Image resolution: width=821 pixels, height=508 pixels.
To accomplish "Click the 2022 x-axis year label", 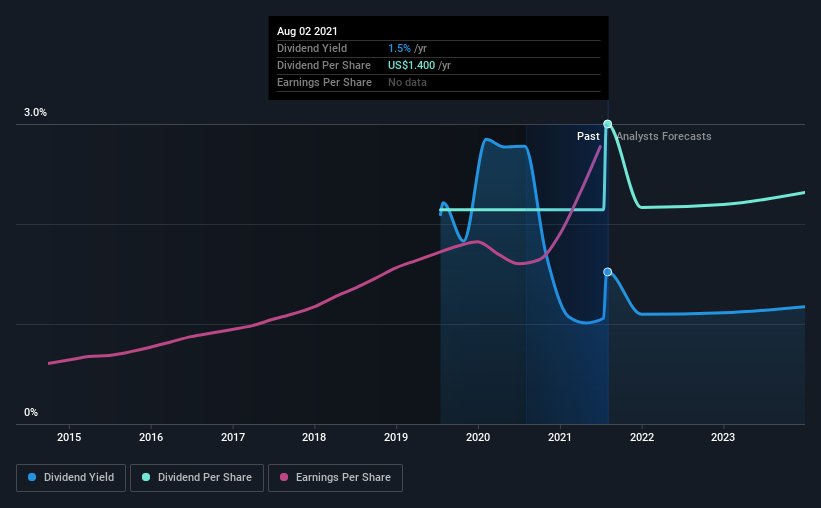I will [x=642, y=437].
